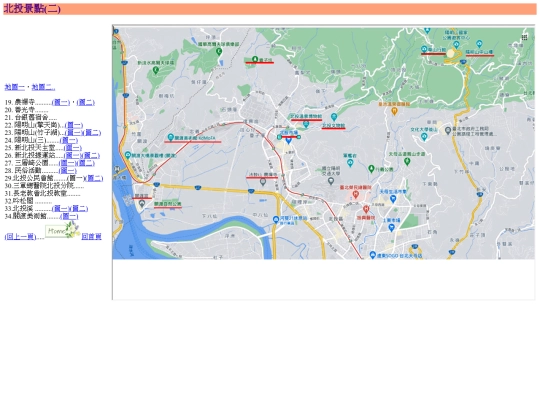Click the 北投景點(二) page heading
The image size is (540, 405).
(x=32, y=9)
